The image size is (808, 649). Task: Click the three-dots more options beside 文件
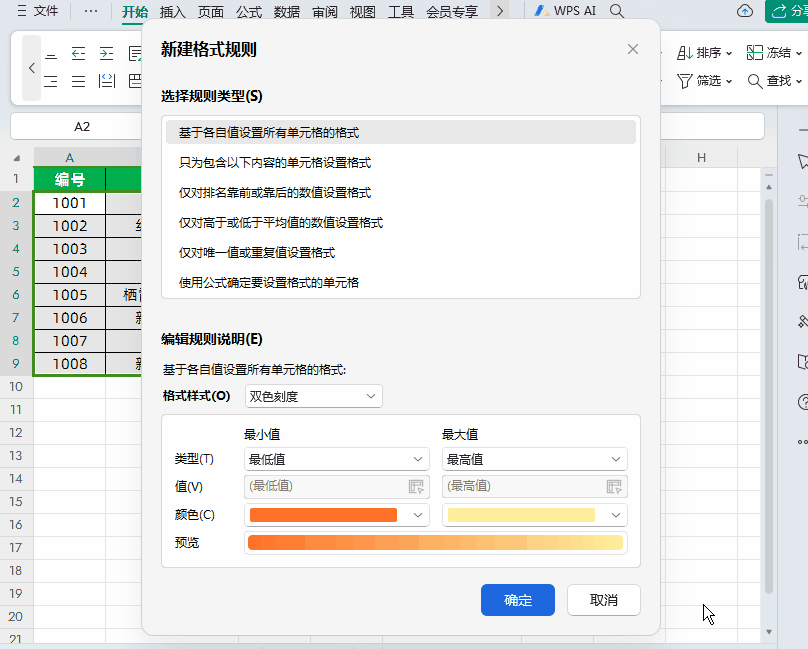(91, 11)
